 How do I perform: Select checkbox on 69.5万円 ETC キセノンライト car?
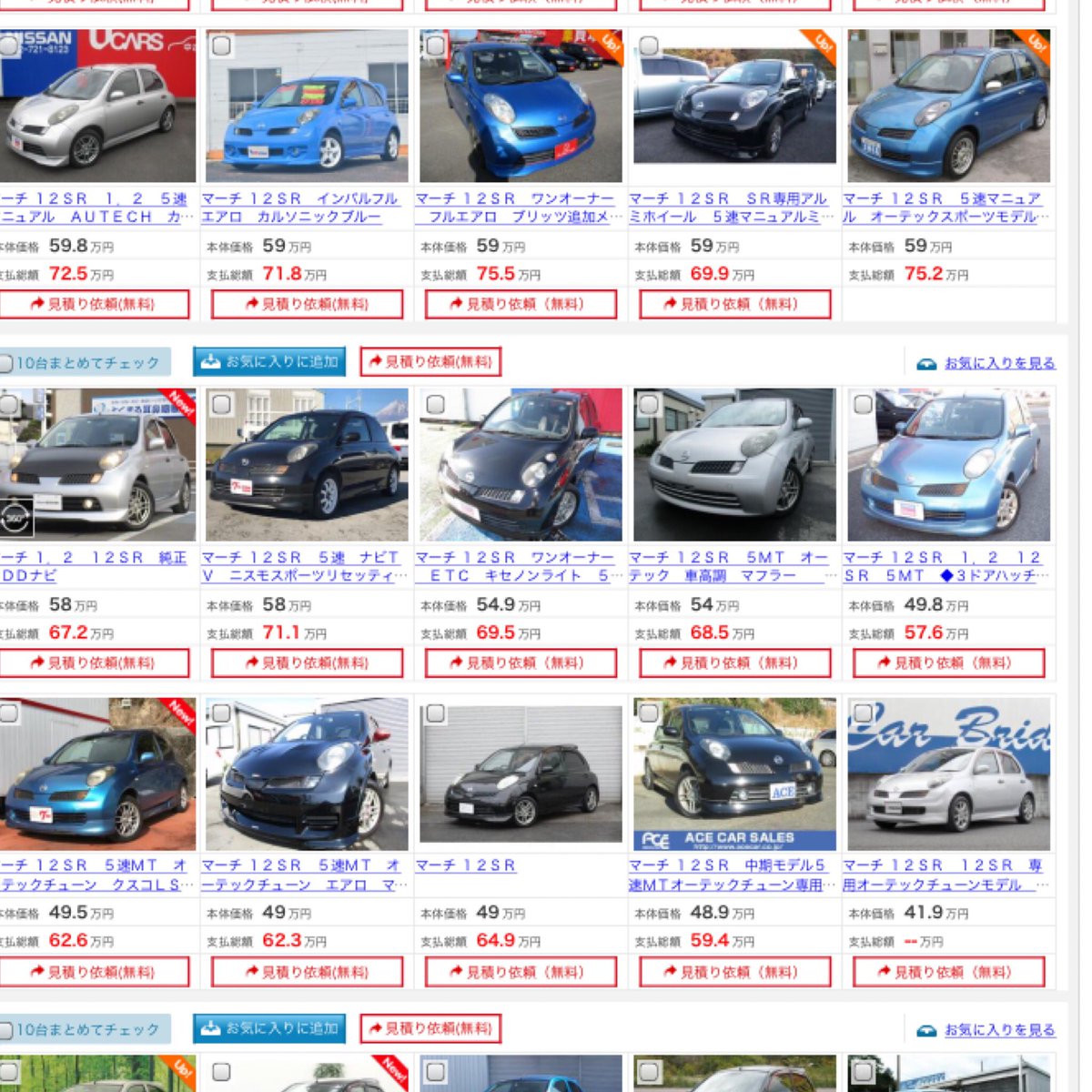pyautogui.click(x=435, y=404)
